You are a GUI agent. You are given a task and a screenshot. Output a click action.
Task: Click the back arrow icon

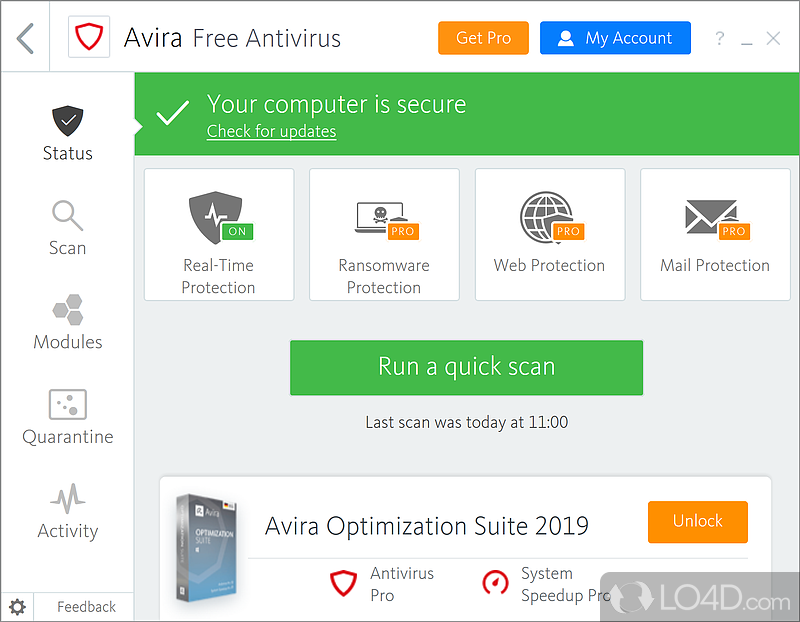[x=26, y=39]
